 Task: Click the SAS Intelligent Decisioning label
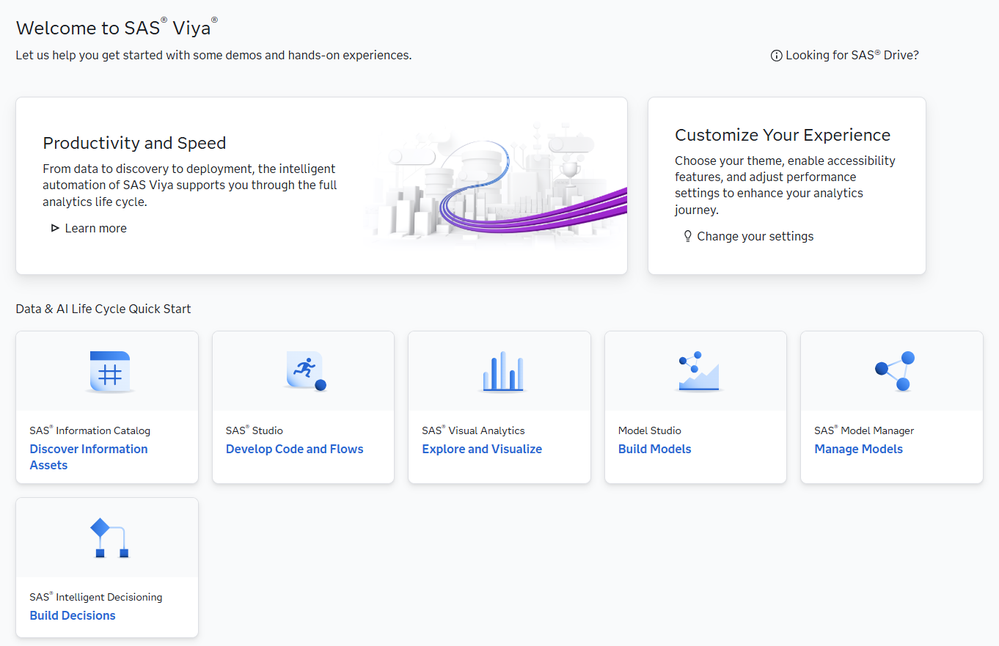click(96, 597)
